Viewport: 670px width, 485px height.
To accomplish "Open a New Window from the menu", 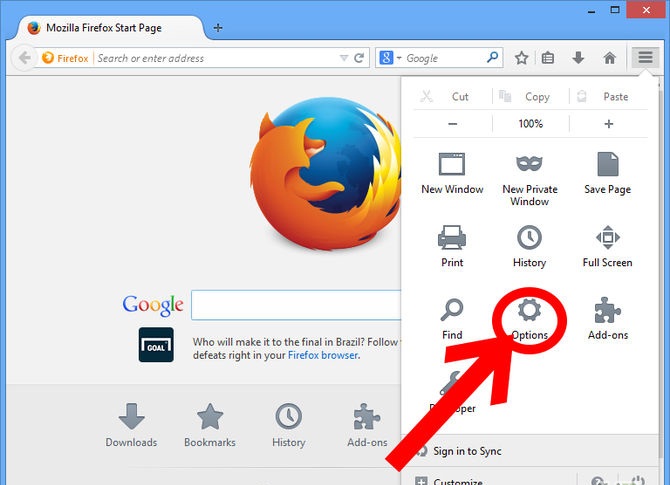I will [x=452, y=174].
